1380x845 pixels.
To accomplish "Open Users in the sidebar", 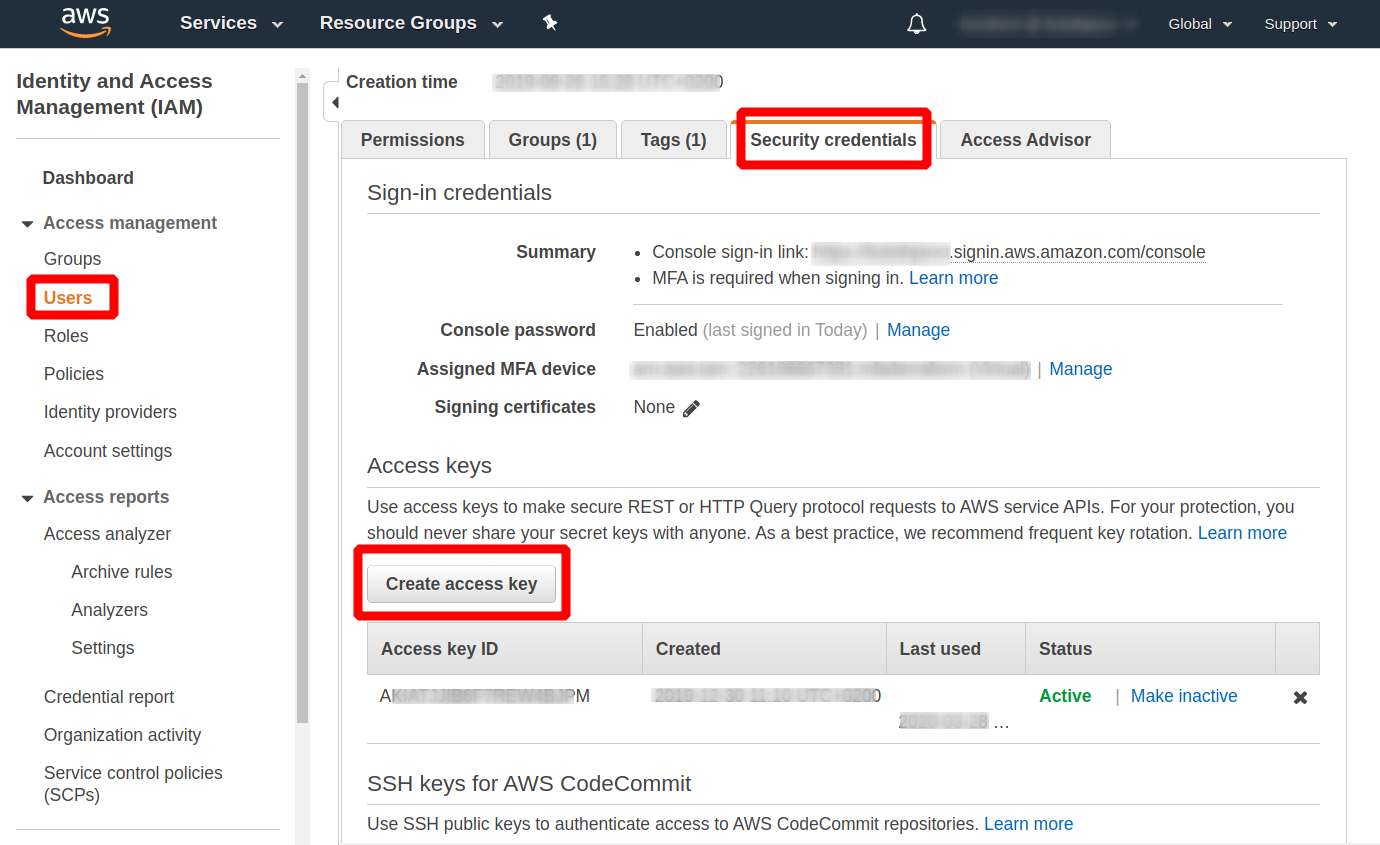I will click(x=68, y=298).
